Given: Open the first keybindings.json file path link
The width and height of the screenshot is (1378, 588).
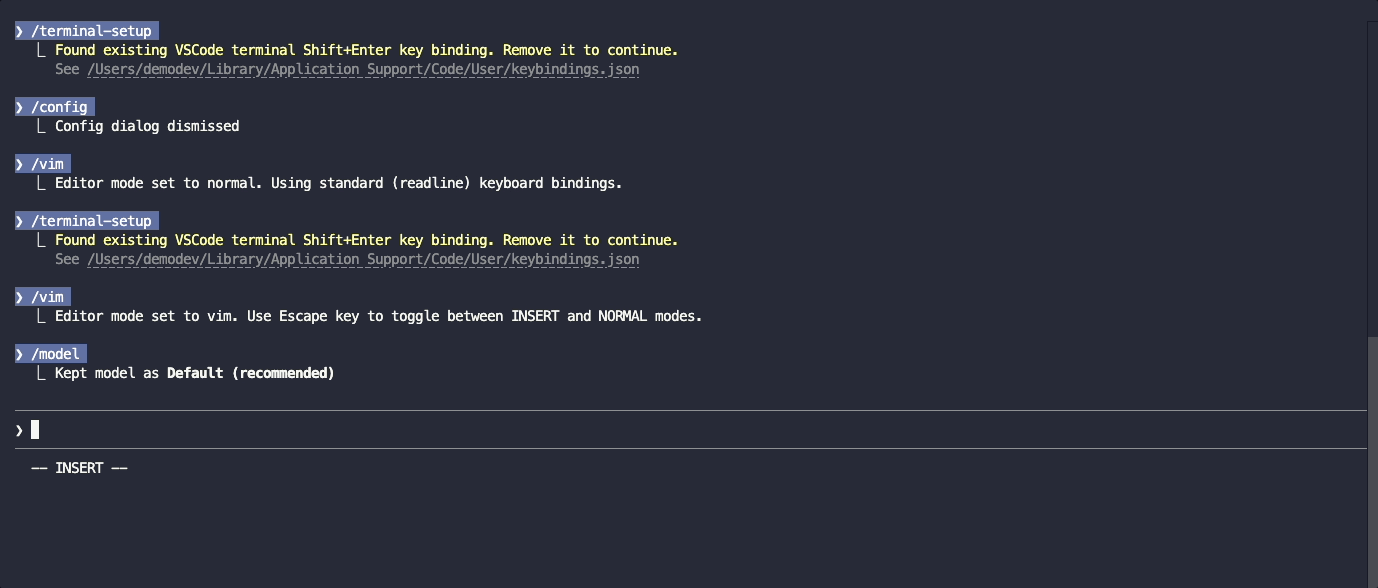Looking at the screenshot, I should point(363,70).
